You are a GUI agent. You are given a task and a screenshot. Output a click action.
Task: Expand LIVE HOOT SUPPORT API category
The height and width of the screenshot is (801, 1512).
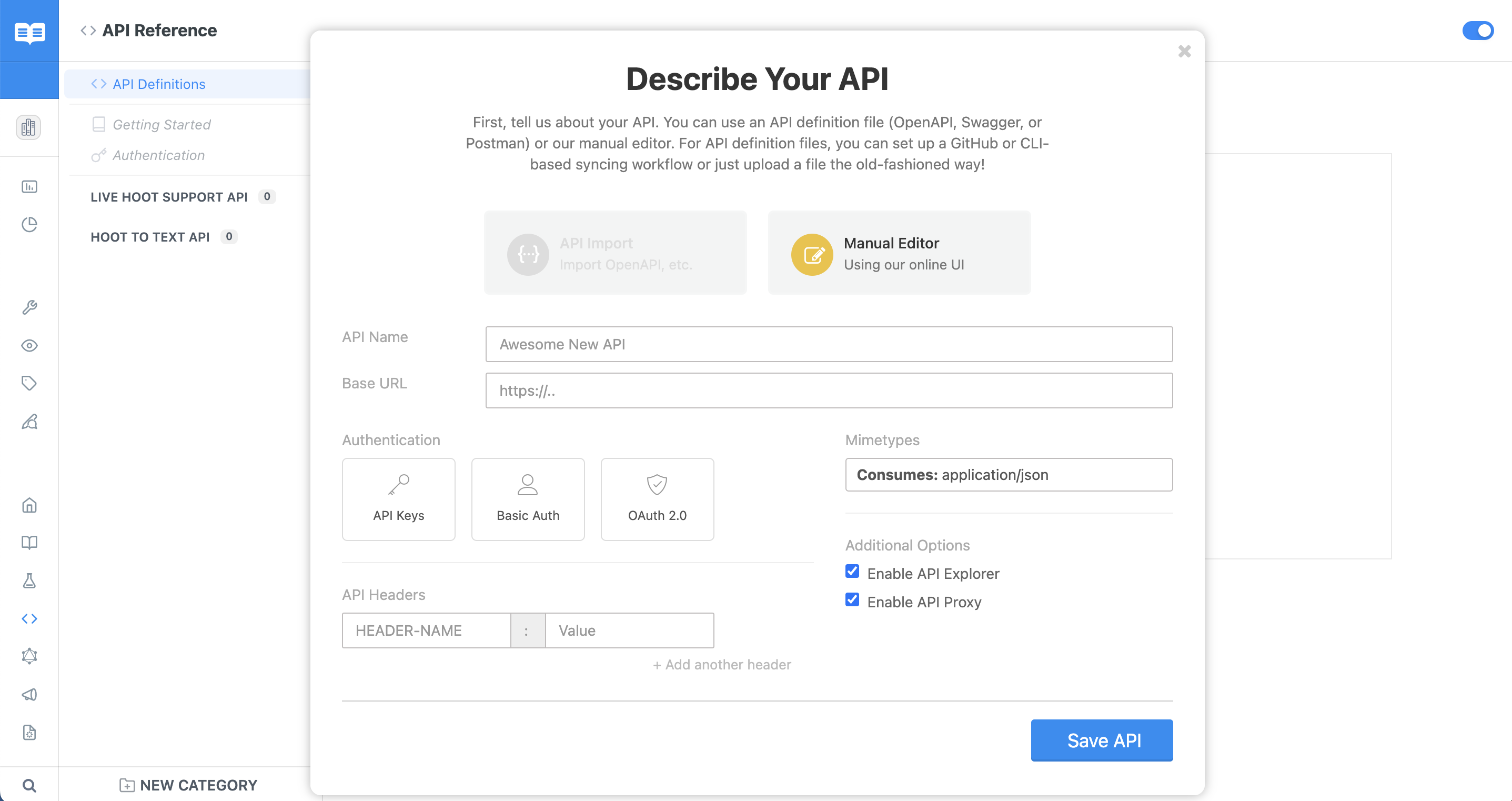(x=169, y=197)
